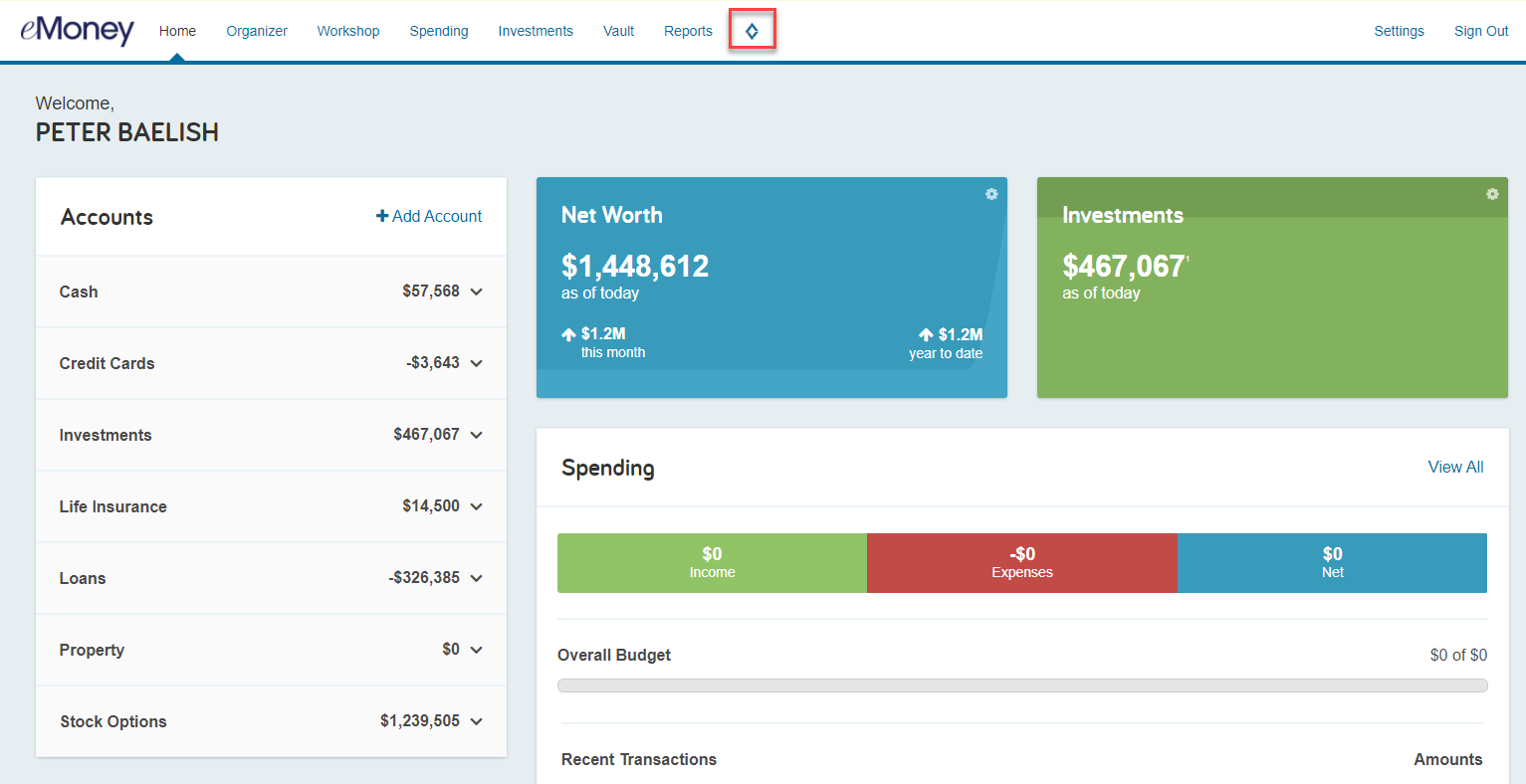Click the Credit Cards label

[107, 363]
